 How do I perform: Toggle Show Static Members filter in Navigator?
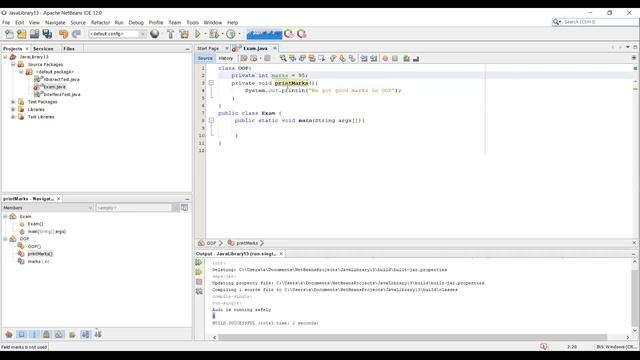pyautogui.click(x=34, y=334)
